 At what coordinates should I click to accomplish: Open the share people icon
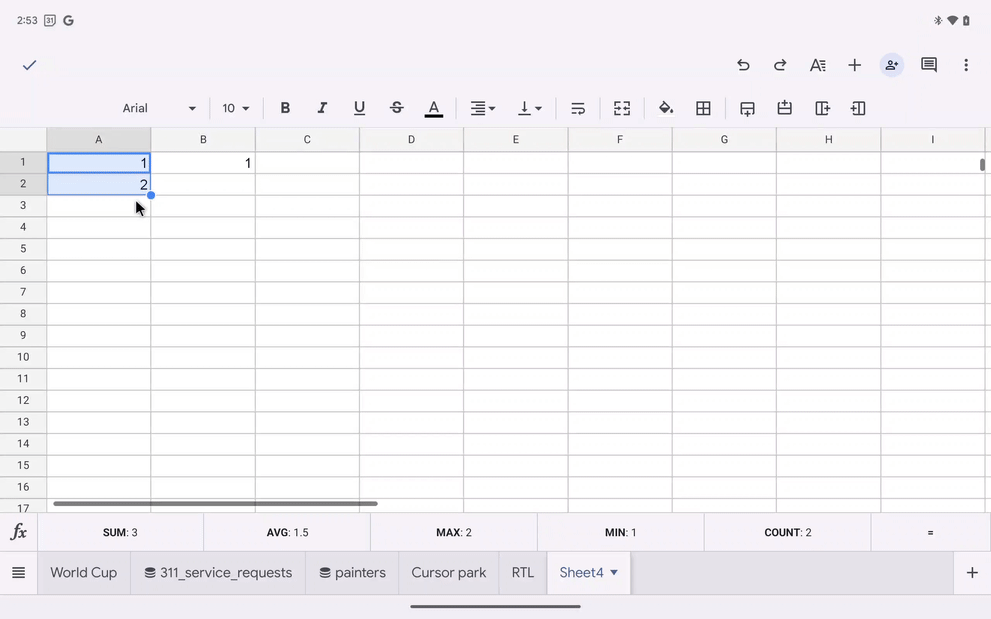coord(891,65)
